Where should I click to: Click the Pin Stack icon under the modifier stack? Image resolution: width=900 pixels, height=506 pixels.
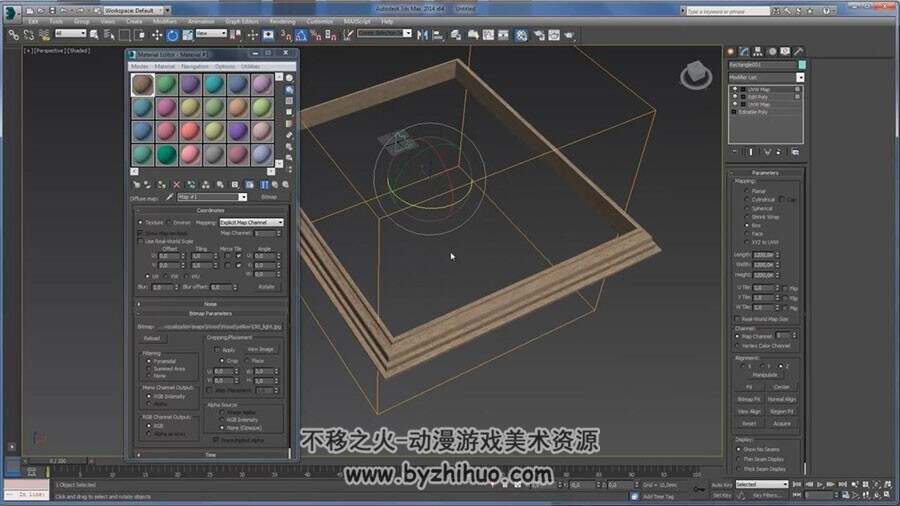point(735,152)
